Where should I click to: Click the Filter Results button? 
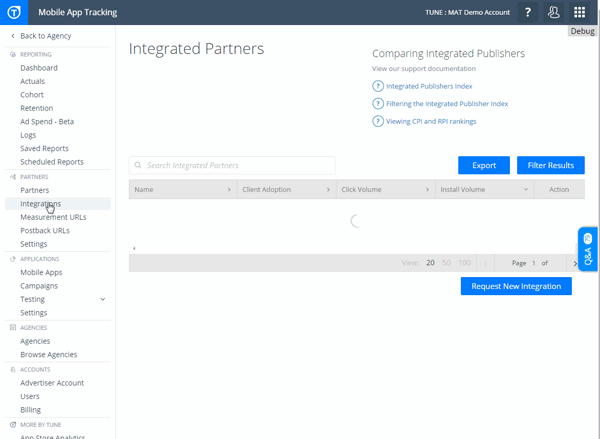tap(550, 165)
